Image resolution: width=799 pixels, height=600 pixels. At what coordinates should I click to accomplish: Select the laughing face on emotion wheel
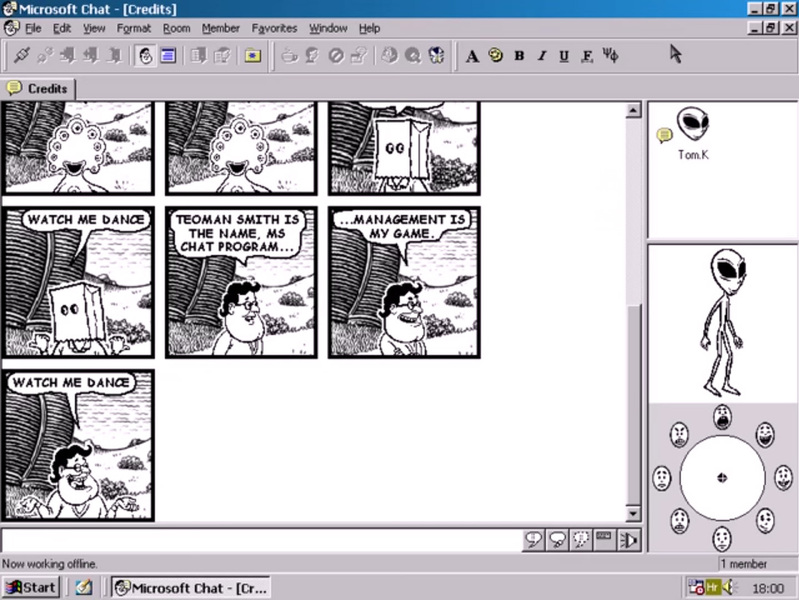tap(765, 435)
